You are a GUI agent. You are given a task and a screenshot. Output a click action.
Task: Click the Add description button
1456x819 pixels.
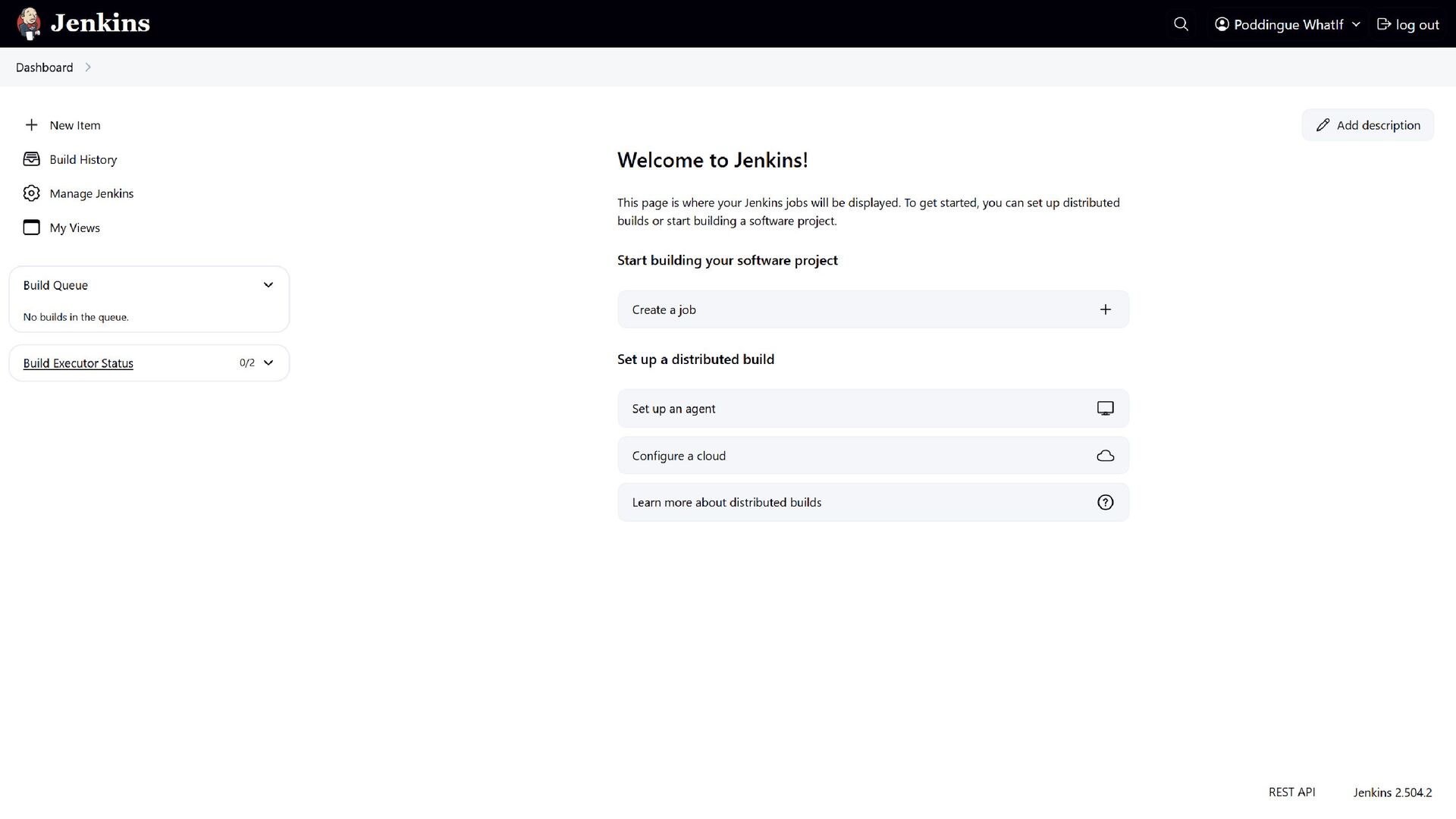1367,125
